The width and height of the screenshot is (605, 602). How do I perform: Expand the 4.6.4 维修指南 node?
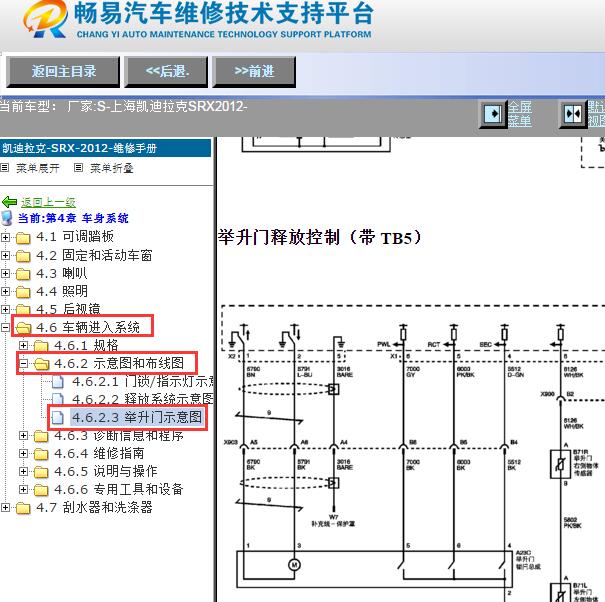(x=24, y=453)
